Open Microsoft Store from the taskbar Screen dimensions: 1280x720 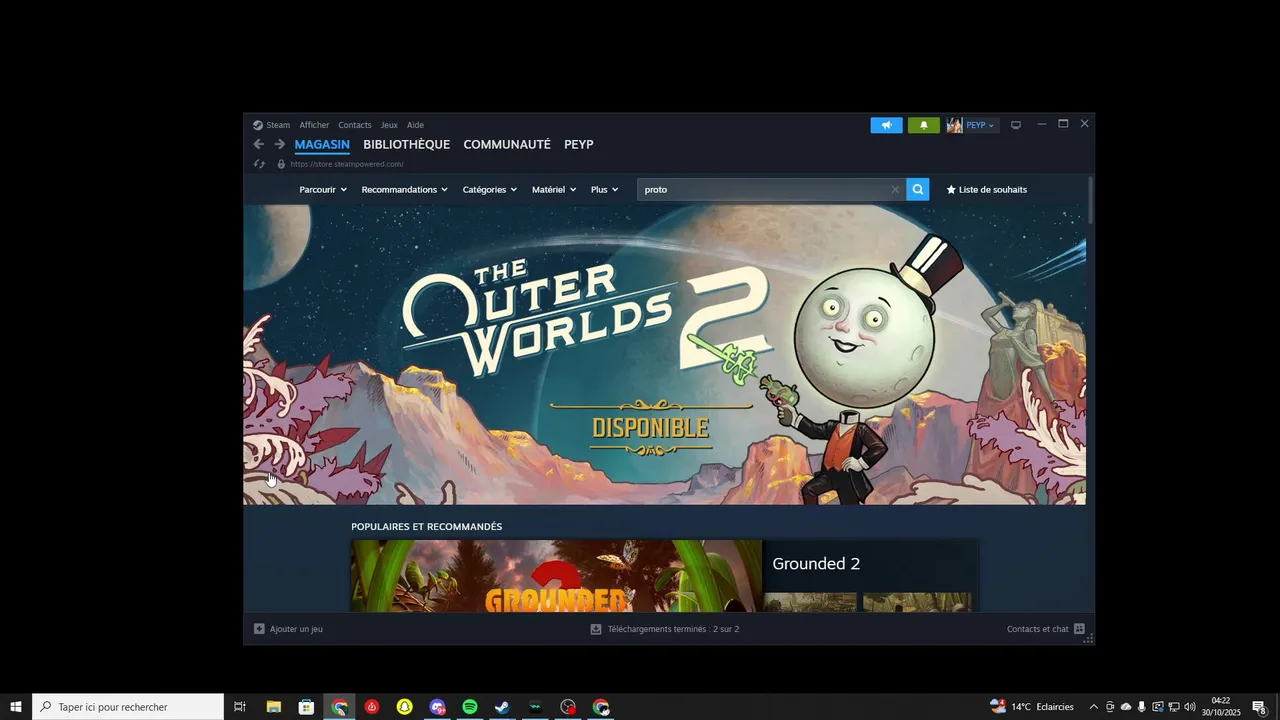pos(307,707)
